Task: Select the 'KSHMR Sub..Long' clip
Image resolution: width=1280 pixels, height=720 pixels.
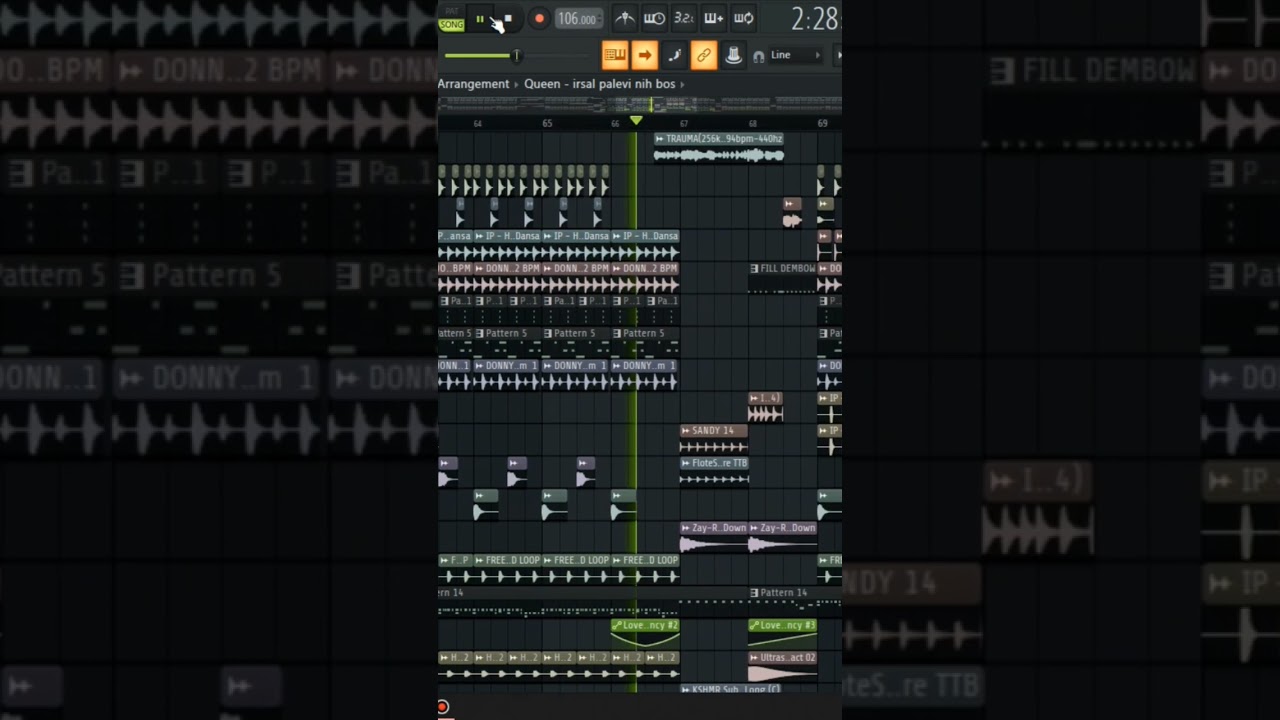Action: (731, 689)
